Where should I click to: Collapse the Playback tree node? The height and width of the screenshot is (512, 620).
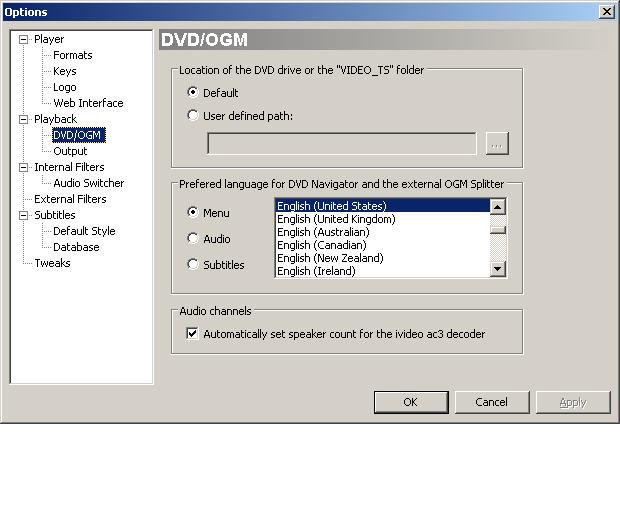[24, 119]
